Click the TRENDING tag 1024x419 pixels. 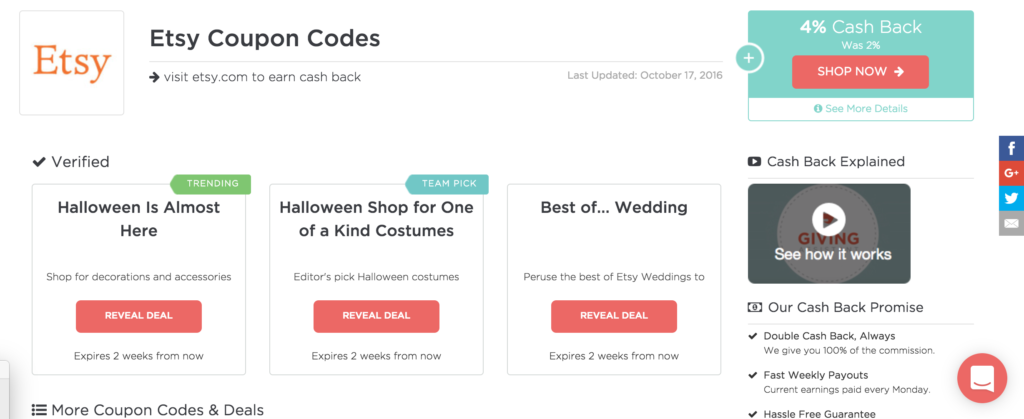coord(211,184)
